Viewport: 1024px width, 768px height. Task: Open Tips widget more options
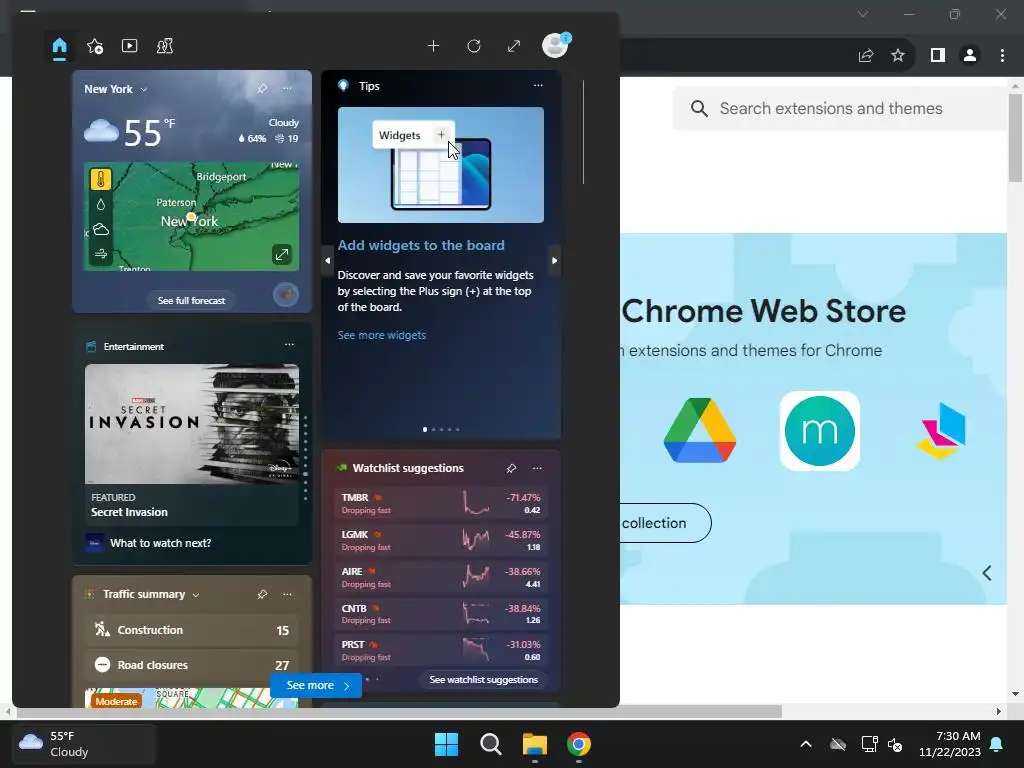[x=538, y=86]
